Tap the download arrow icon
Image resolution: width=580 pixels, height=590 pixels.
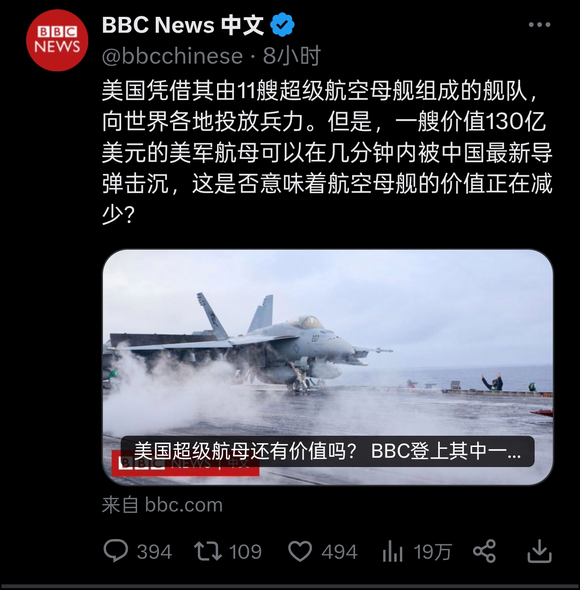[539, 551]
